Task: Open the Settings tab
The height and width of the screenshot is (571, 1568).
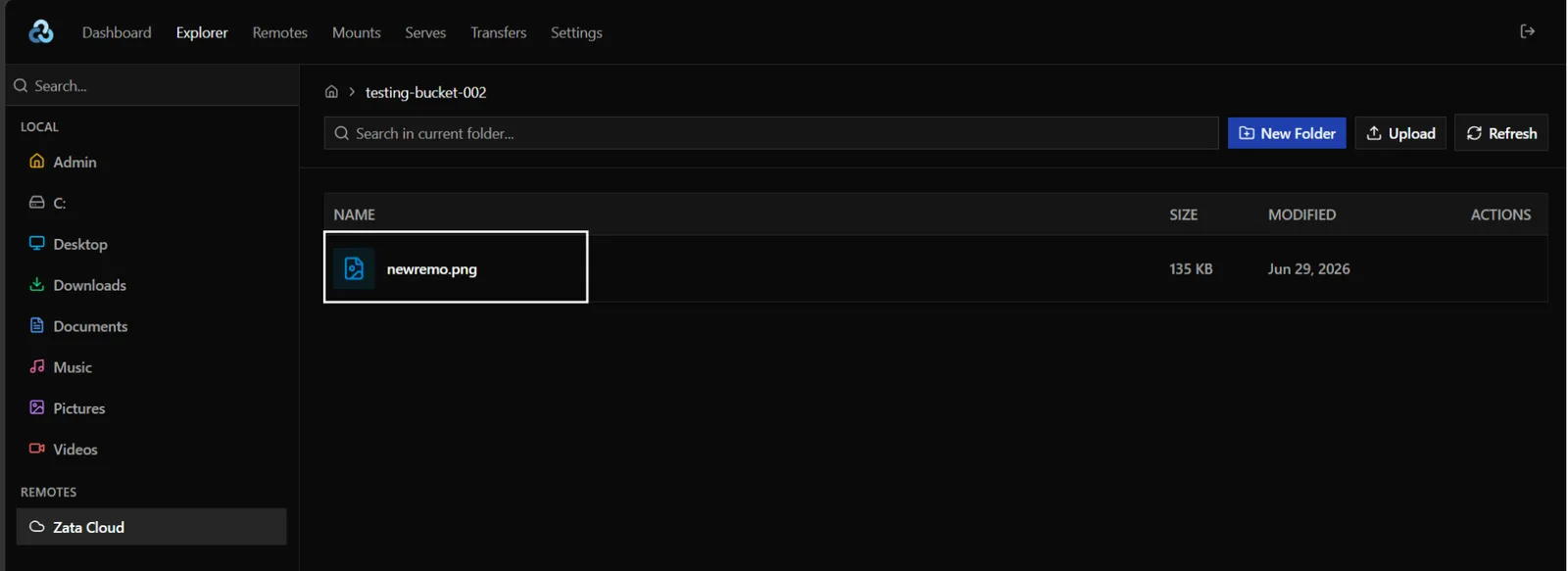Action: pyautogui.click(x=576, y=32)
